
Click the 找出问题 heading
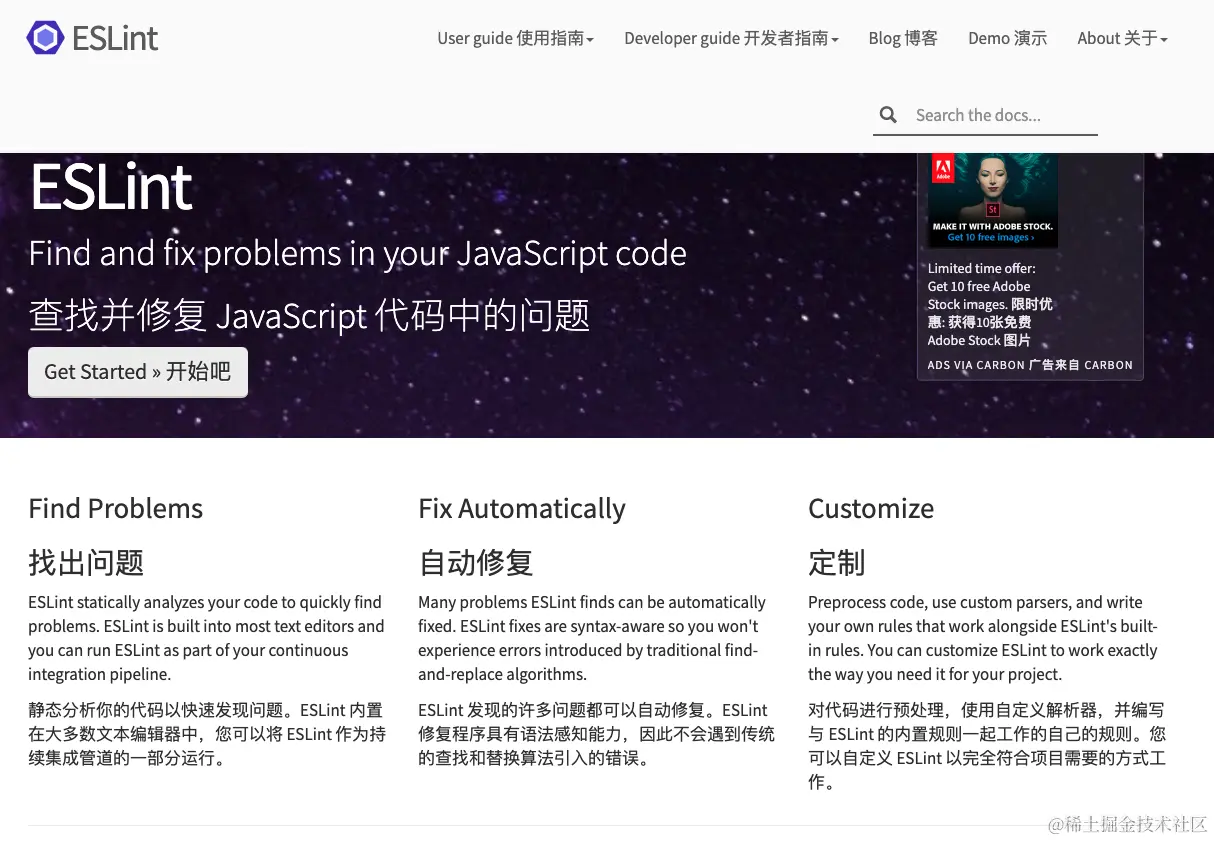click(x=86, y=562)
